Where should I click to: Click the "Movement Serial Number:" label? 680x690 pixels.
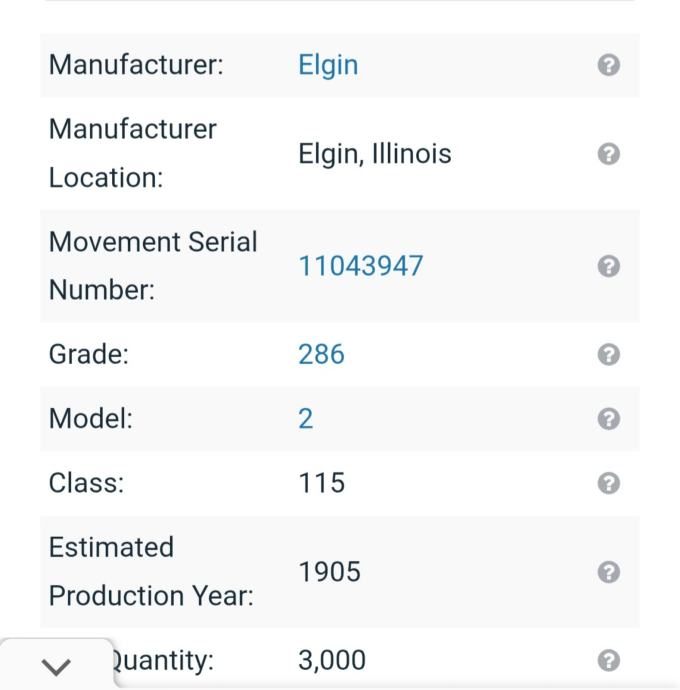(153, 266)
